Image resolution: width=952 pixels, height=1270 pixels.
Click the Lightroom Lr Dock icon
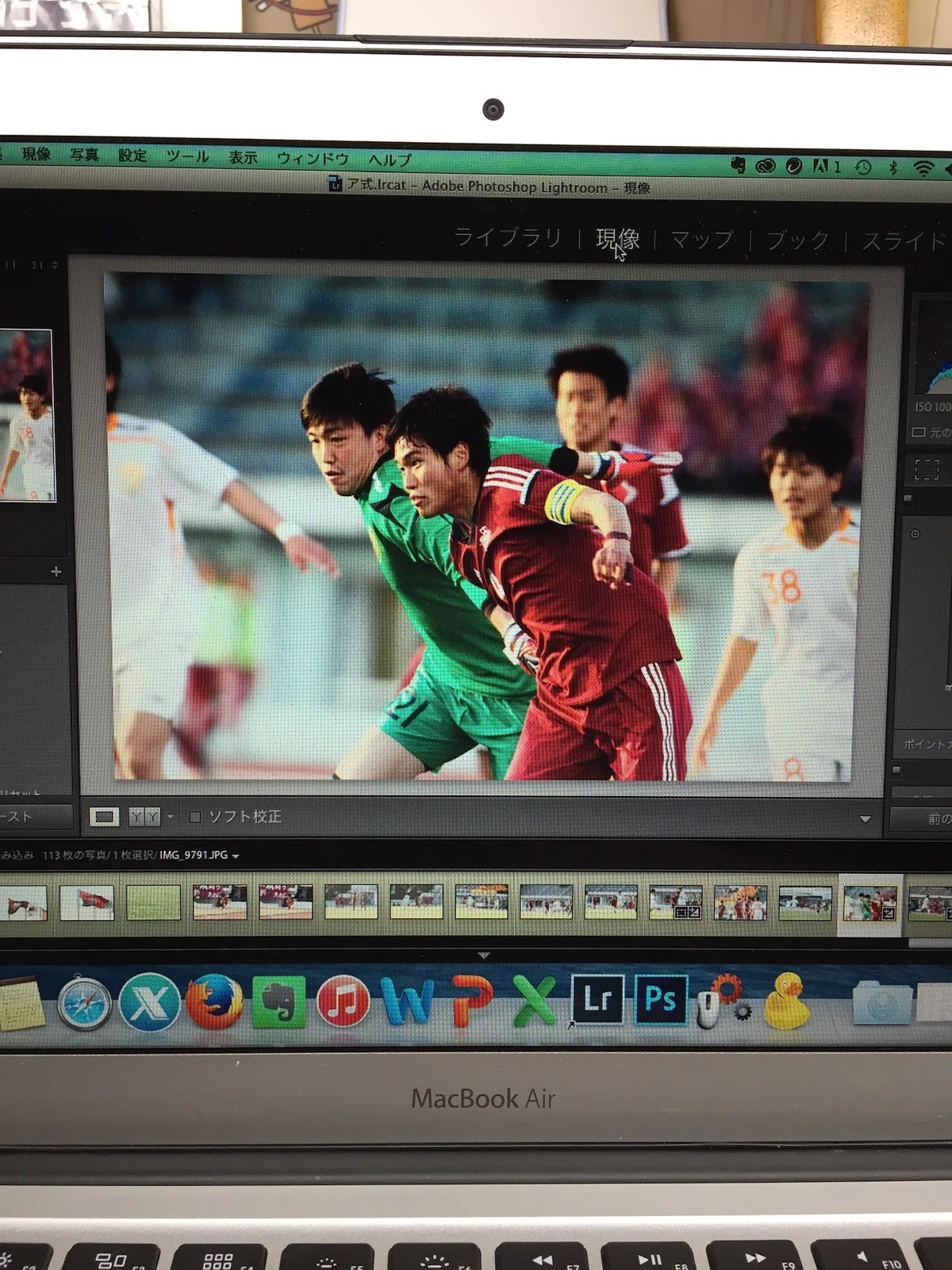pyautogui.click(x=598, y=999)
